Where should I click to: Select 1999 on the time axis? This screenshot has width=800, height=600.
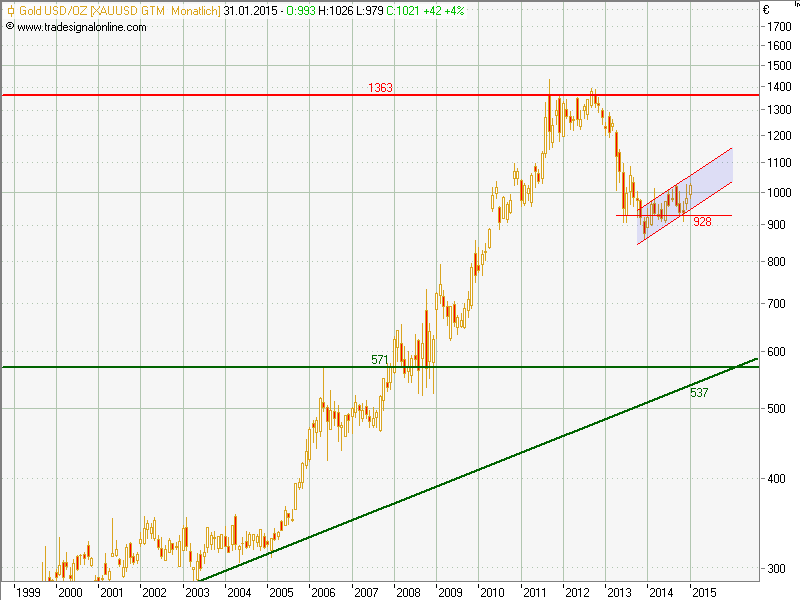(29, 592)
